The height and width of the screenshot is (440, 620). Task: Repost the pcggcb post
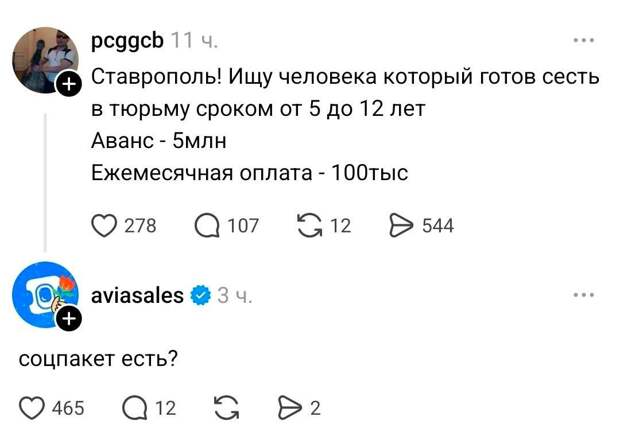311,225
